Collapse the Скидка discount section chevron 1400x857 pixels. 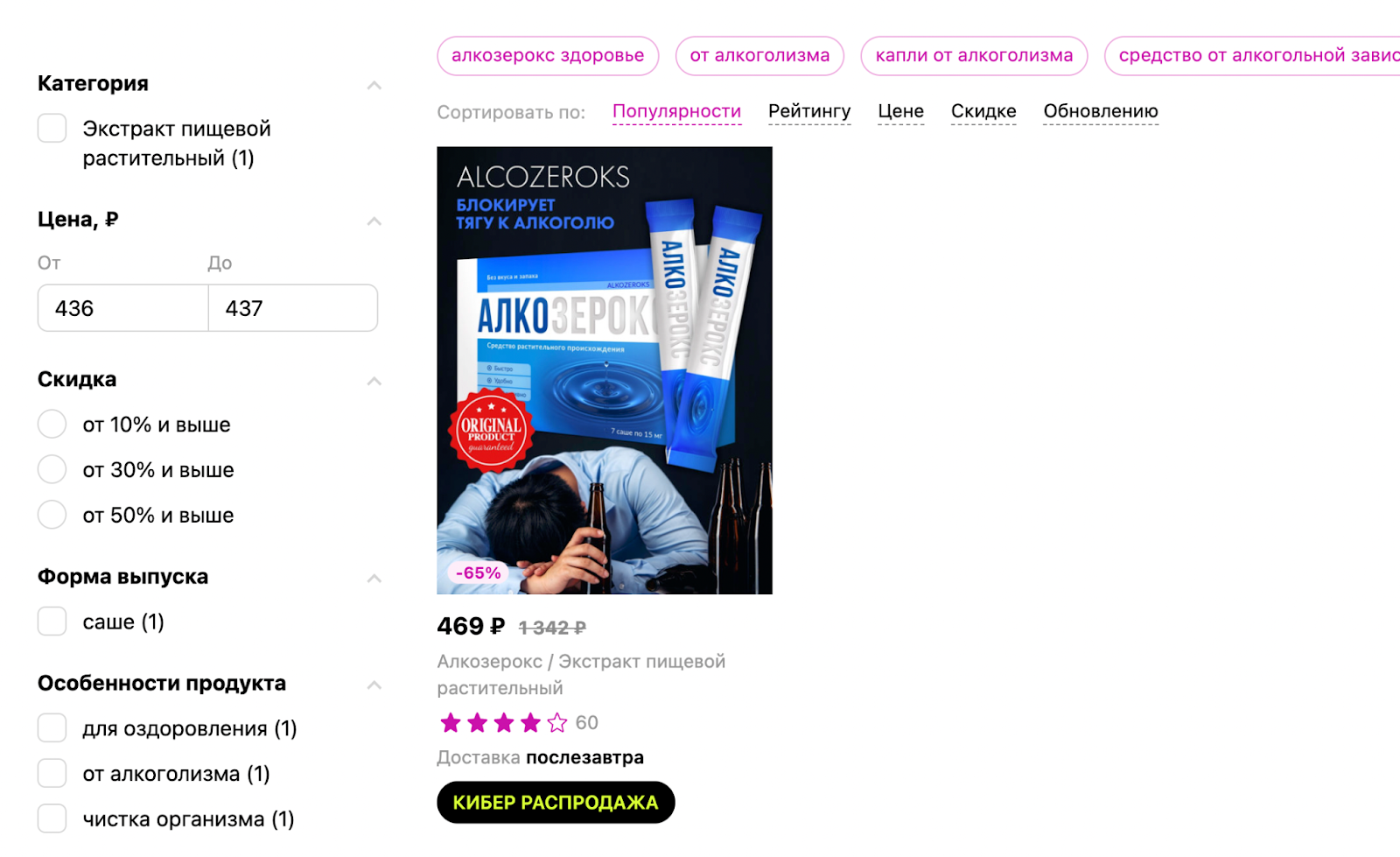pyautogui.click(x=374, y=381)
